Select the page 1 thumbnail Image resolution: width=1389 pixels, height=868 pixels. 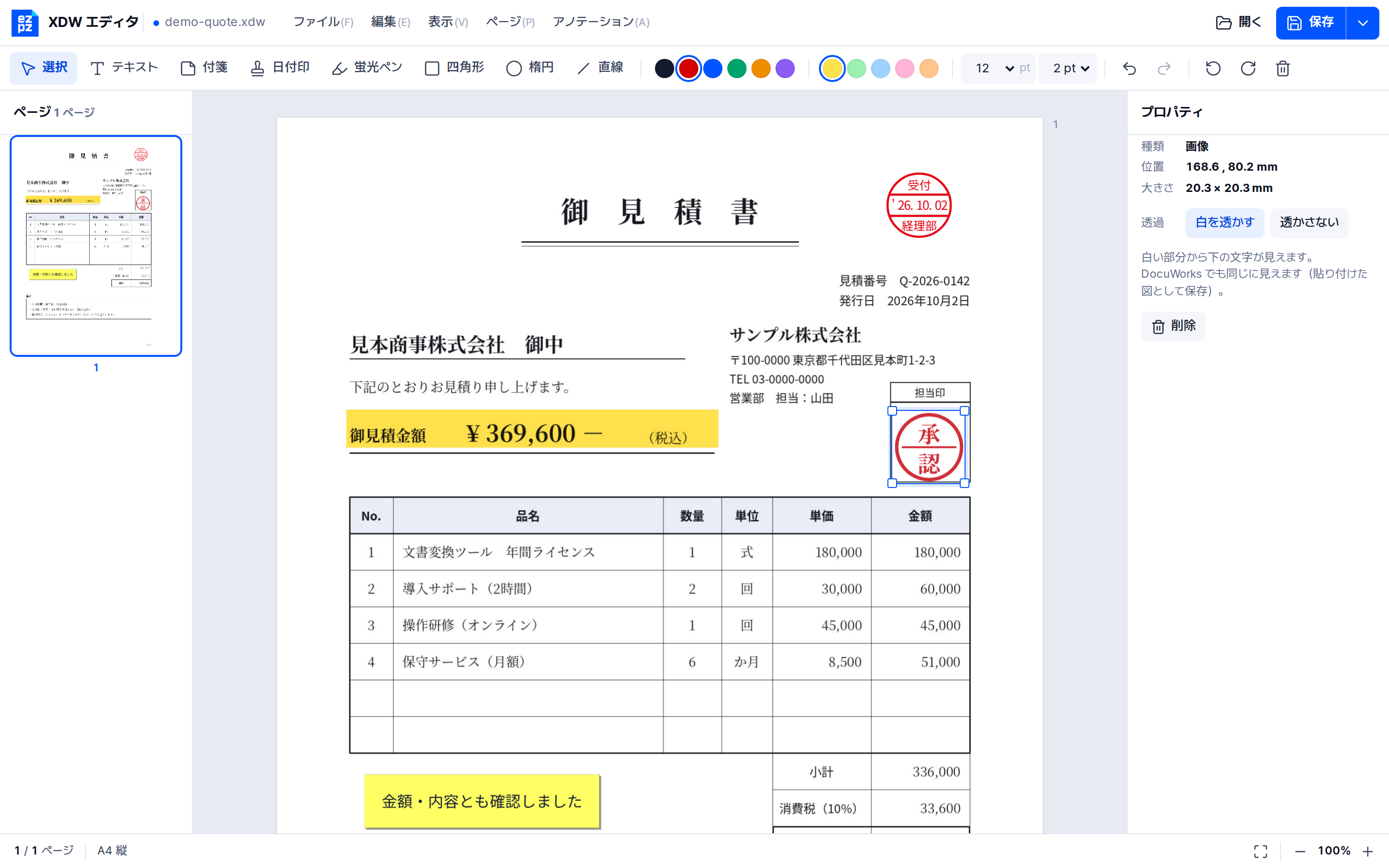[96, 246]
